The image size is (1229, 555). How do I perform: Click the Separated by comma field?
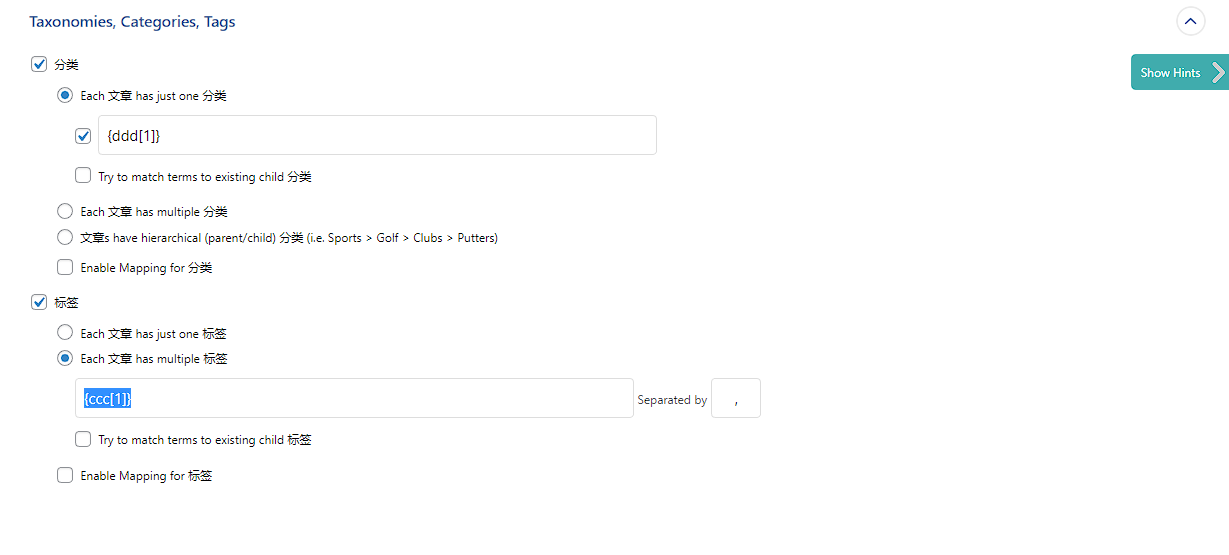pyautogui.click(x=736, y=398)
